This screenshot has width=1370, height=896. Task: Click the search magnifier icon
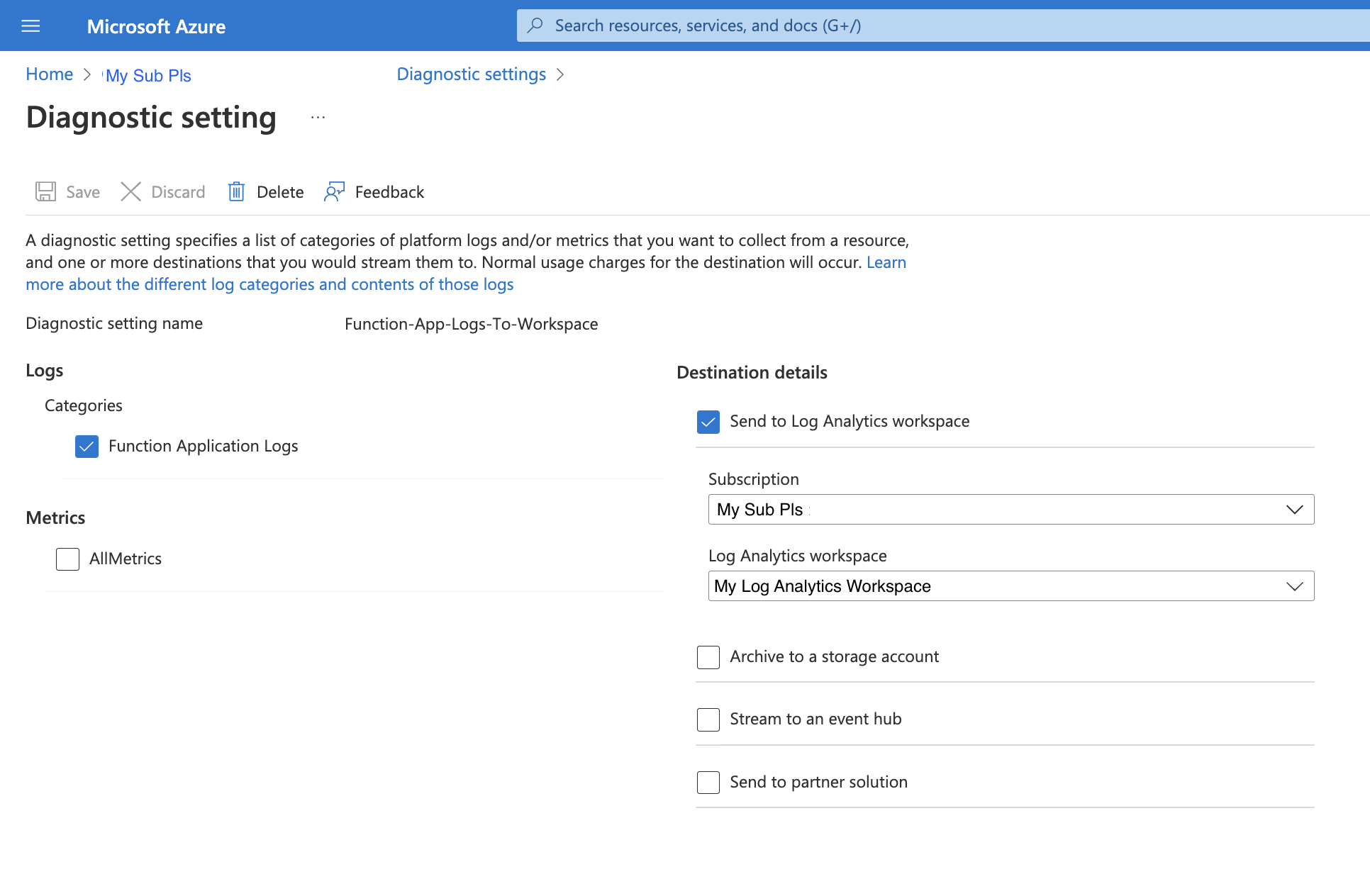click(536, 26)
